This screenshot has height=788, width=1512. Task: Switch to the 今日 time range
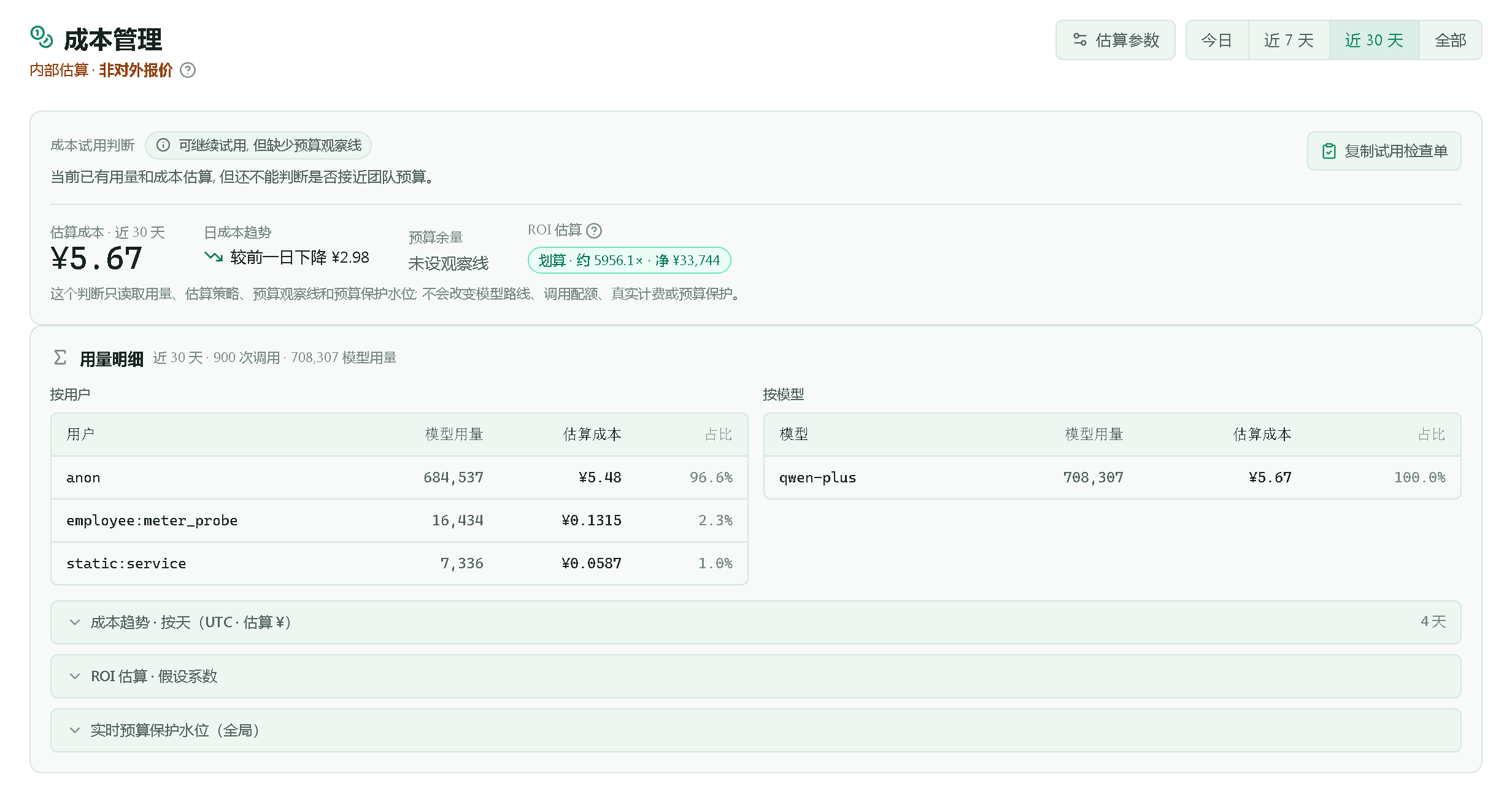[1217, 40]
